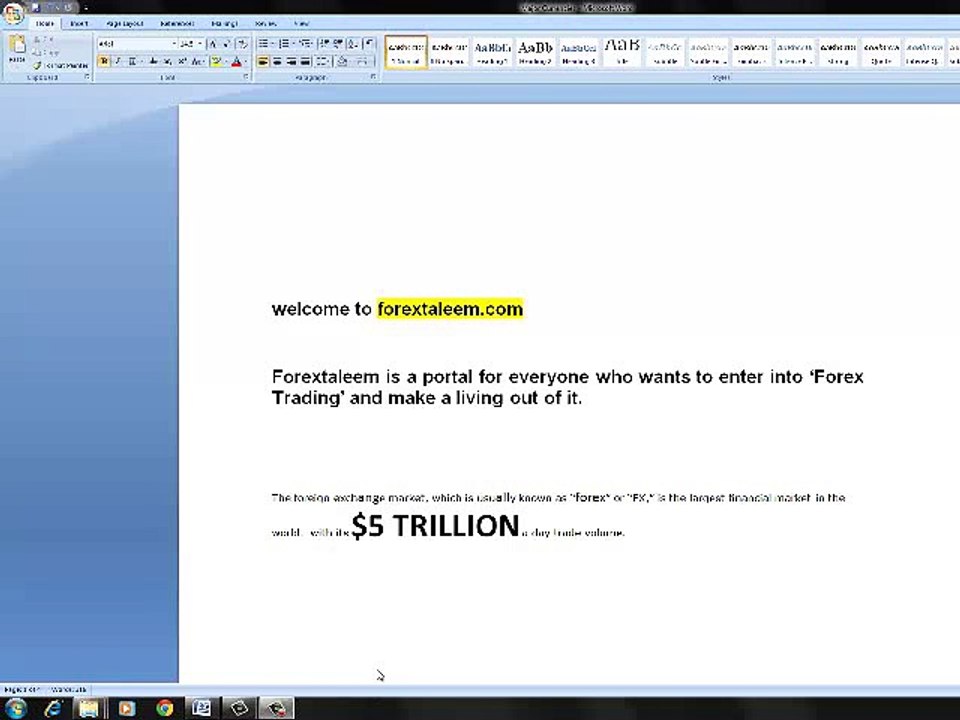960x720 pixels.
Task: Apply the Normal style
Action: 406,52
